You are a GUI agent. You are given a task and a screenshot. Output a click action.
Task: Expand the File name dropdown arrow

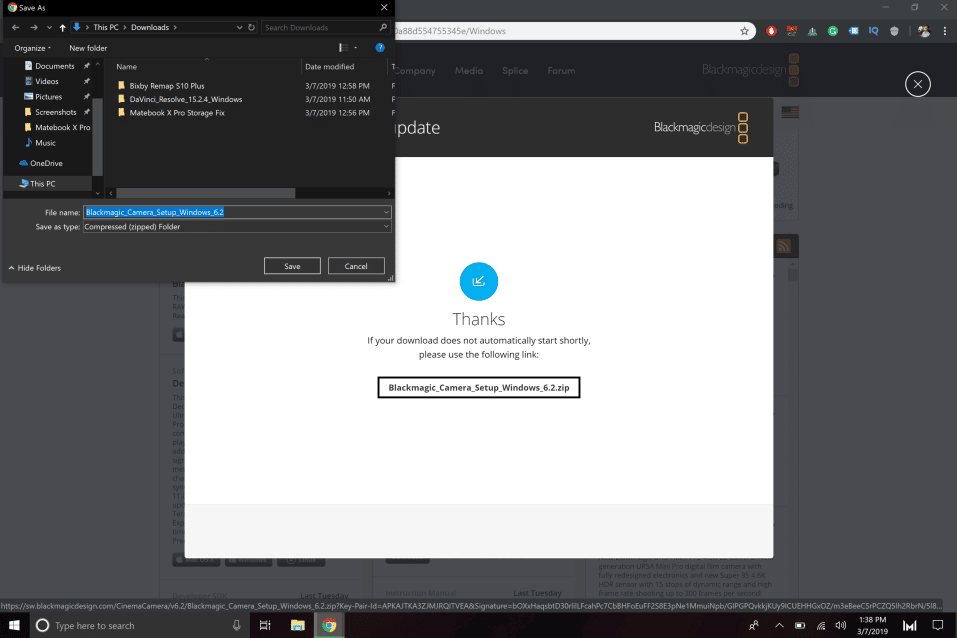coord(386,212)
